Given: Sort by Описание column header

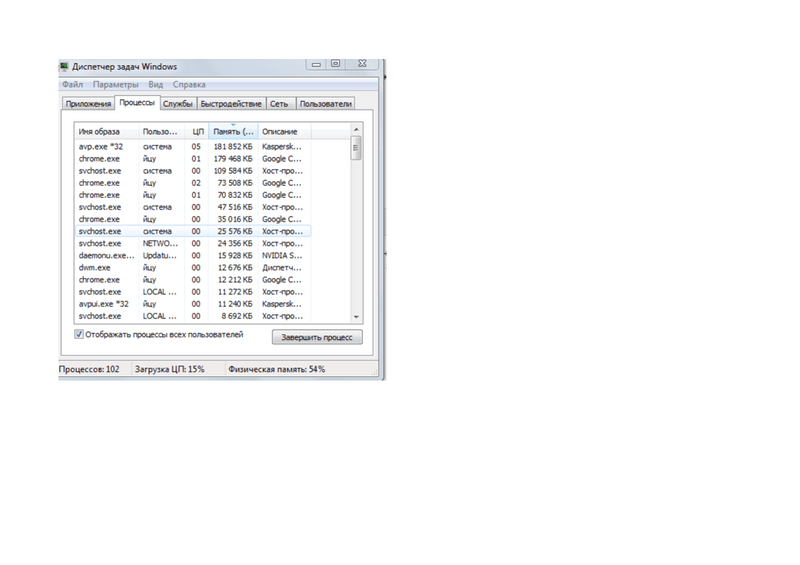Looking at the screenshot, I should (x=285, y=132).
